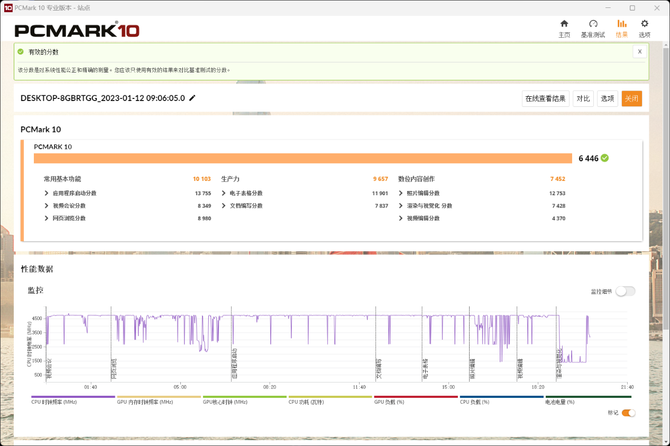Click the 视频会议 marker in the chart

point(49,369)
